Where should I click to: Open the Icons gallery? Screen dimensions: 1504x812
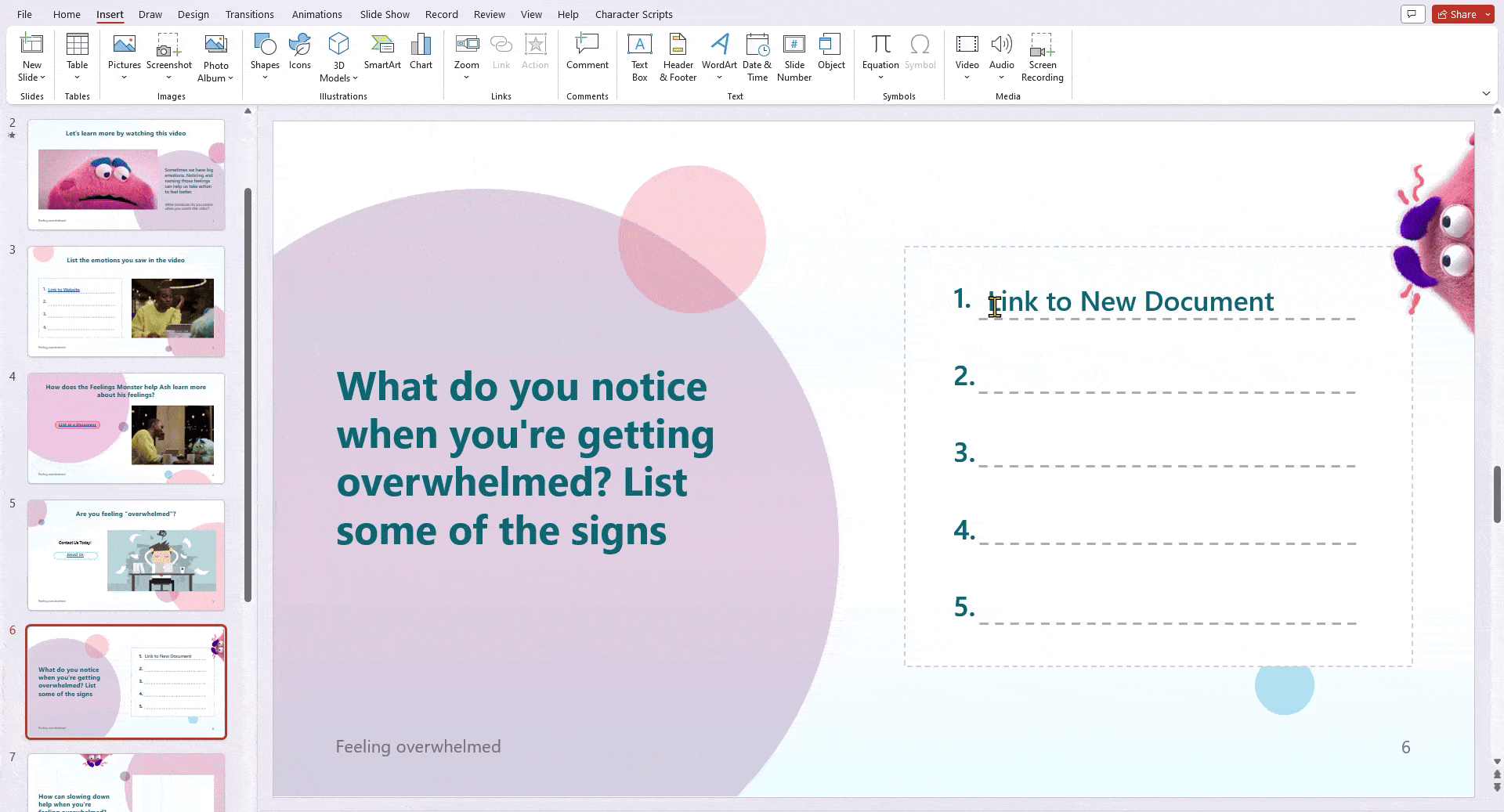pyautogui.click(x=299, y=55)
